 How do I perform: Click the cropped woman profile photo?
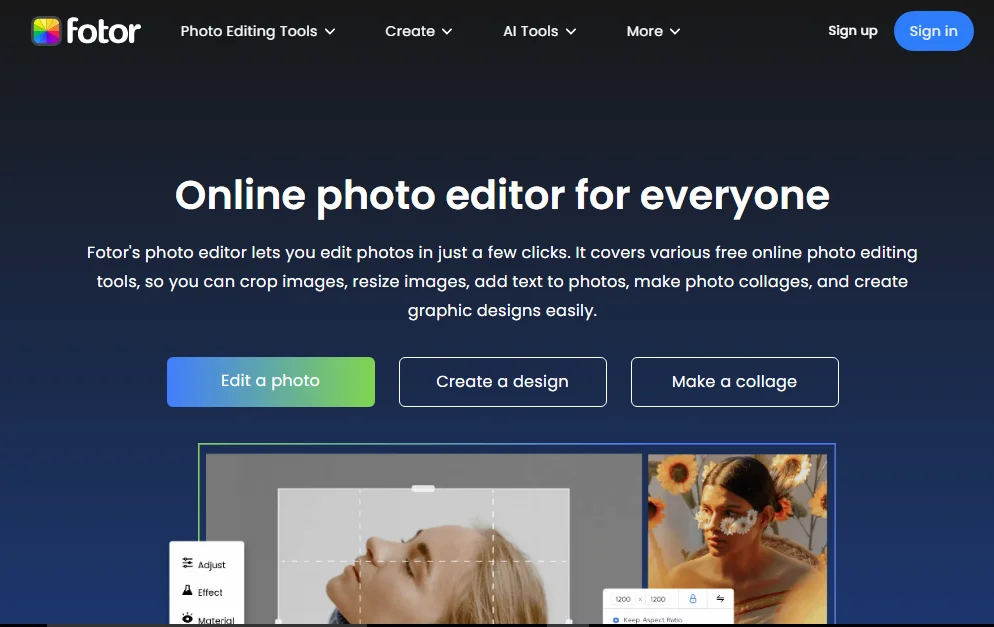423,557
